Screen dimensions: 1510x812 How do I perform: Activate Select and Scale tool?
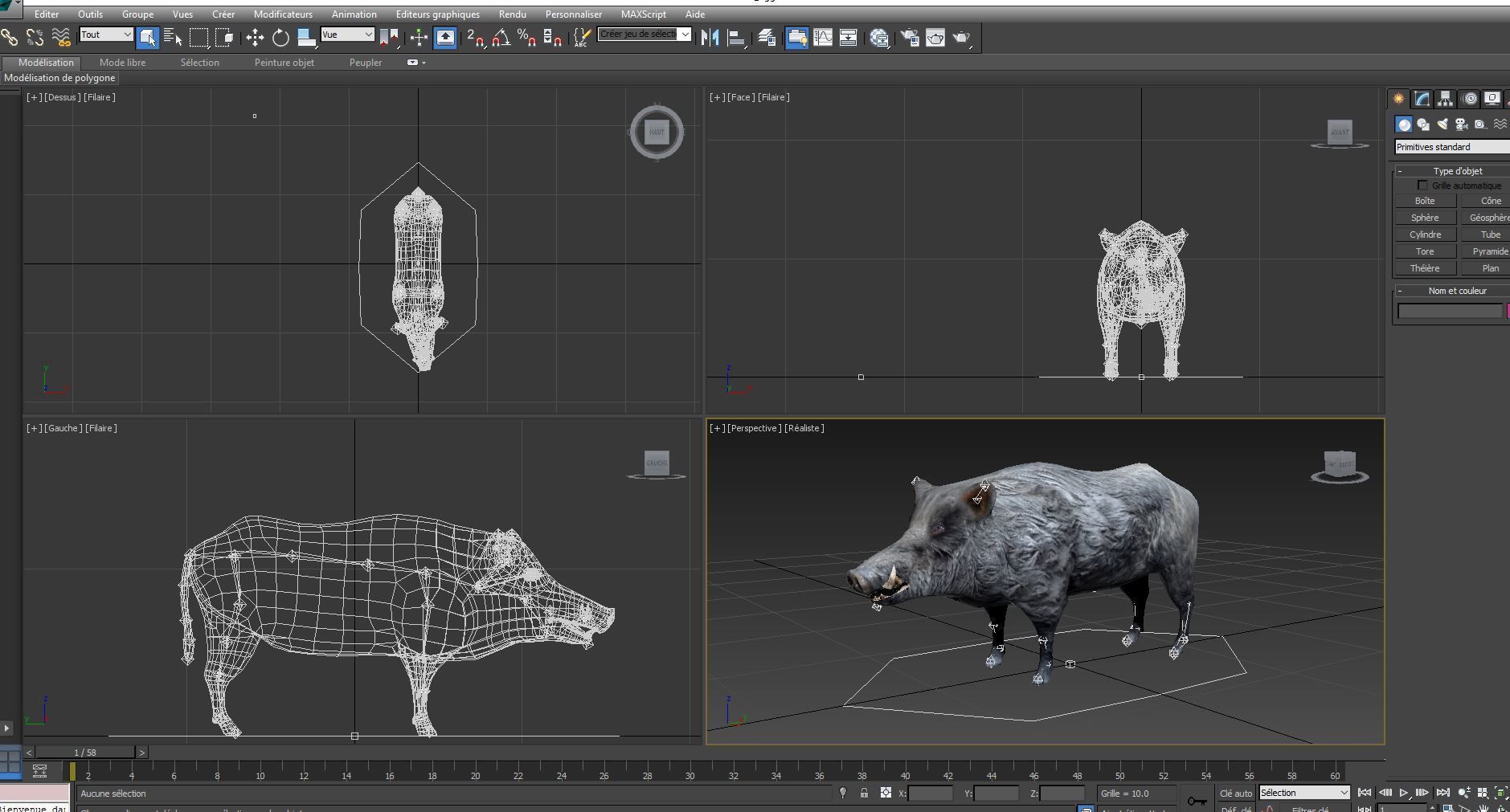[x=306, y=37]
